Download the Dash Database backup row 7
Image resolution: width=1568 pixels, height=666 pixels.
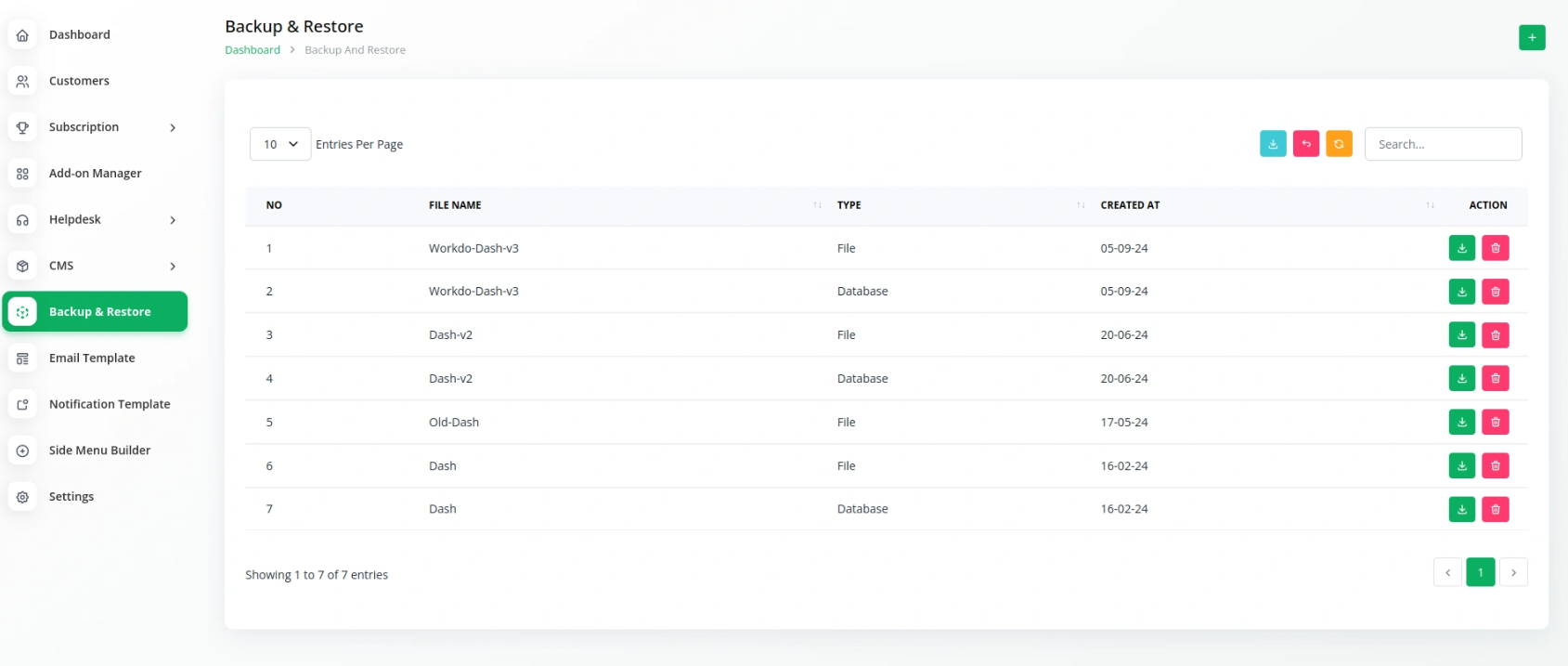pos(1462,509)
